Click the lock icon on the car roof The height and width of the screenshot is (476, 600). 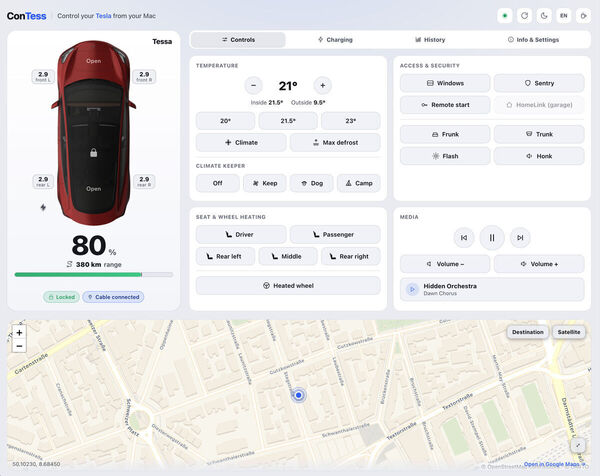click(93, 153)
